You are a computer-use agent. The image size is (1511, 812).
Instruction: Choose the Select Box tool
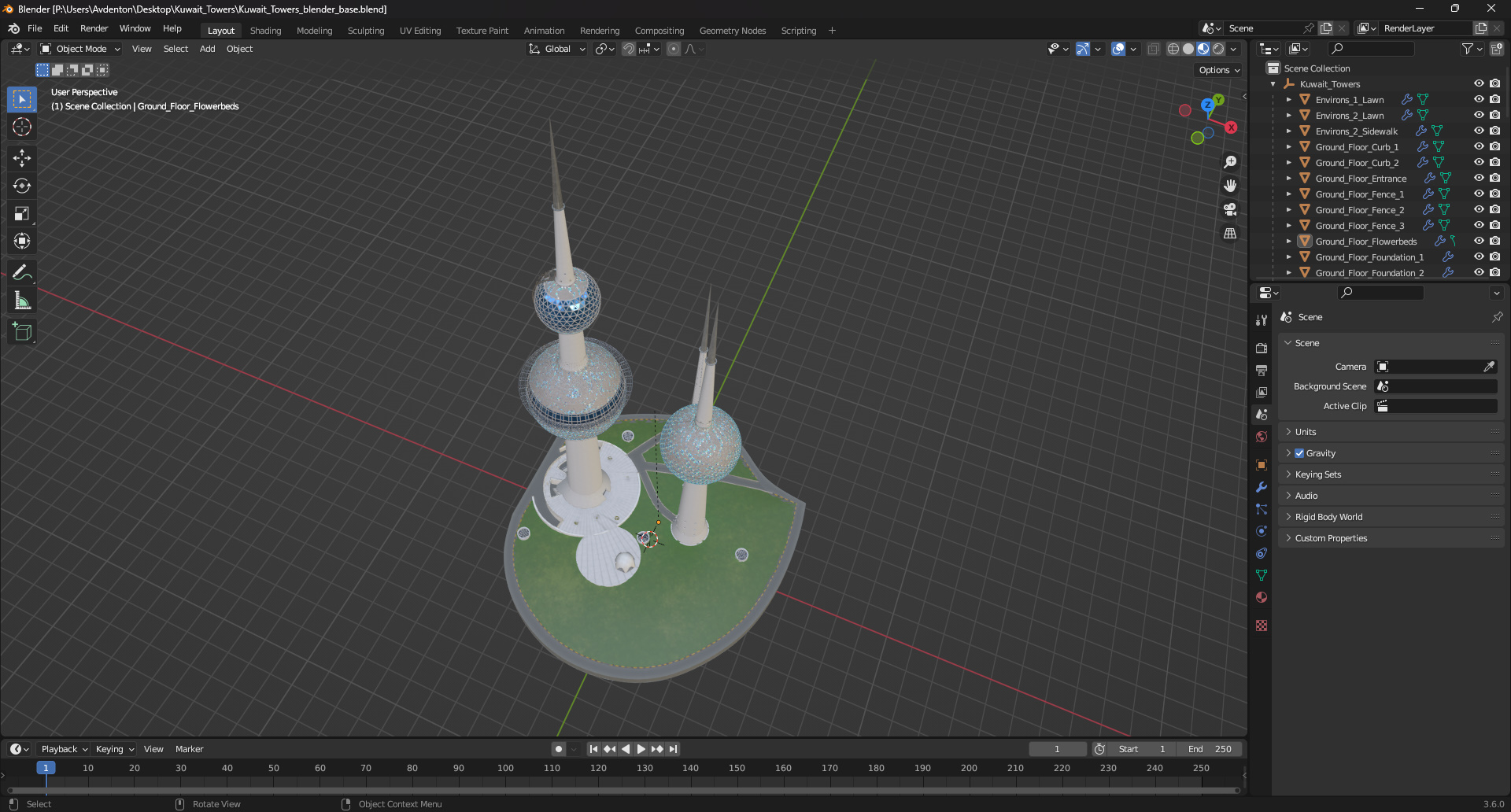[22, 99]
